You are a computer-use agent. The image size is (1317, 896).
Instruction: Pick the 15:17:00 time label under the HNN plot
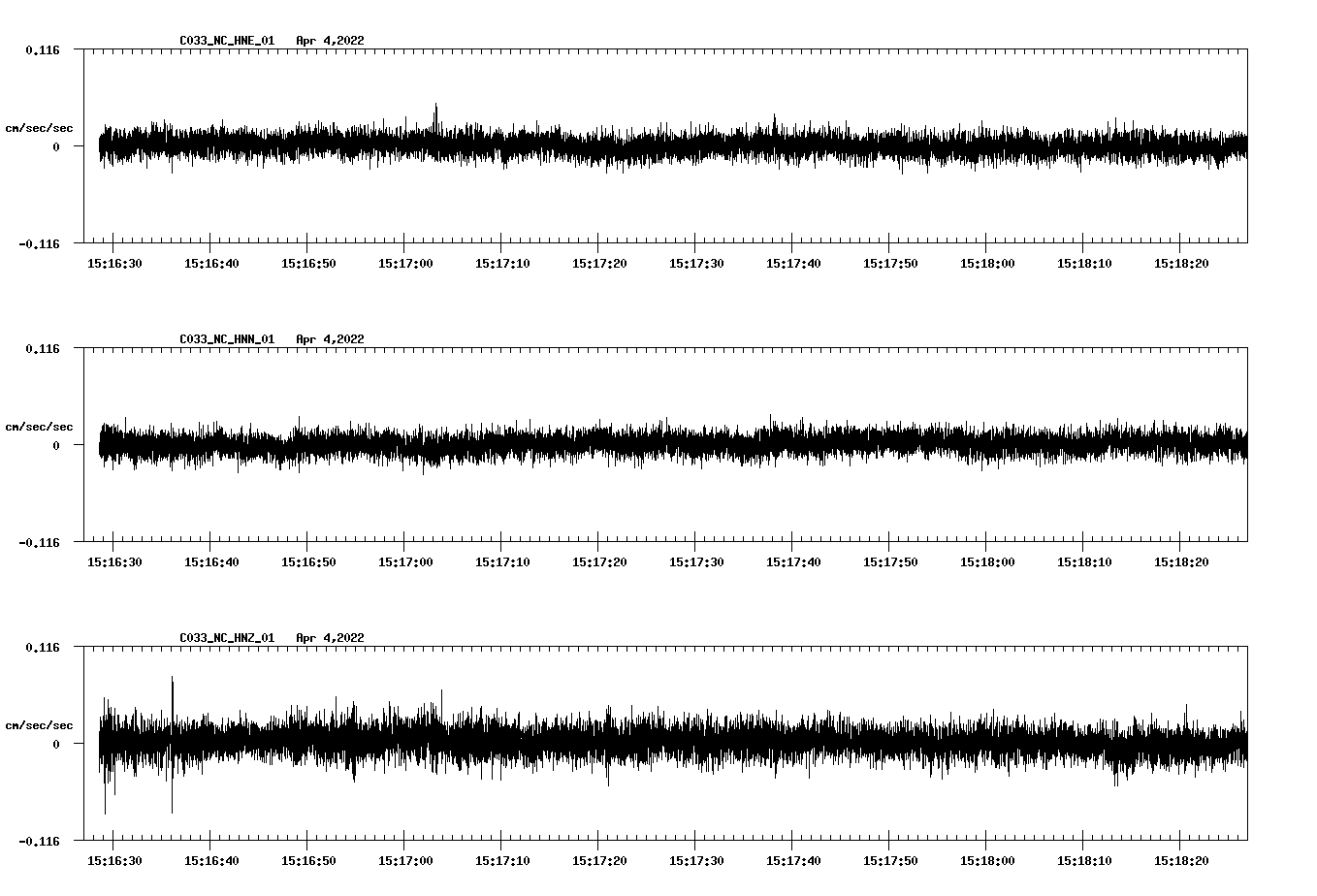point(405,561)
